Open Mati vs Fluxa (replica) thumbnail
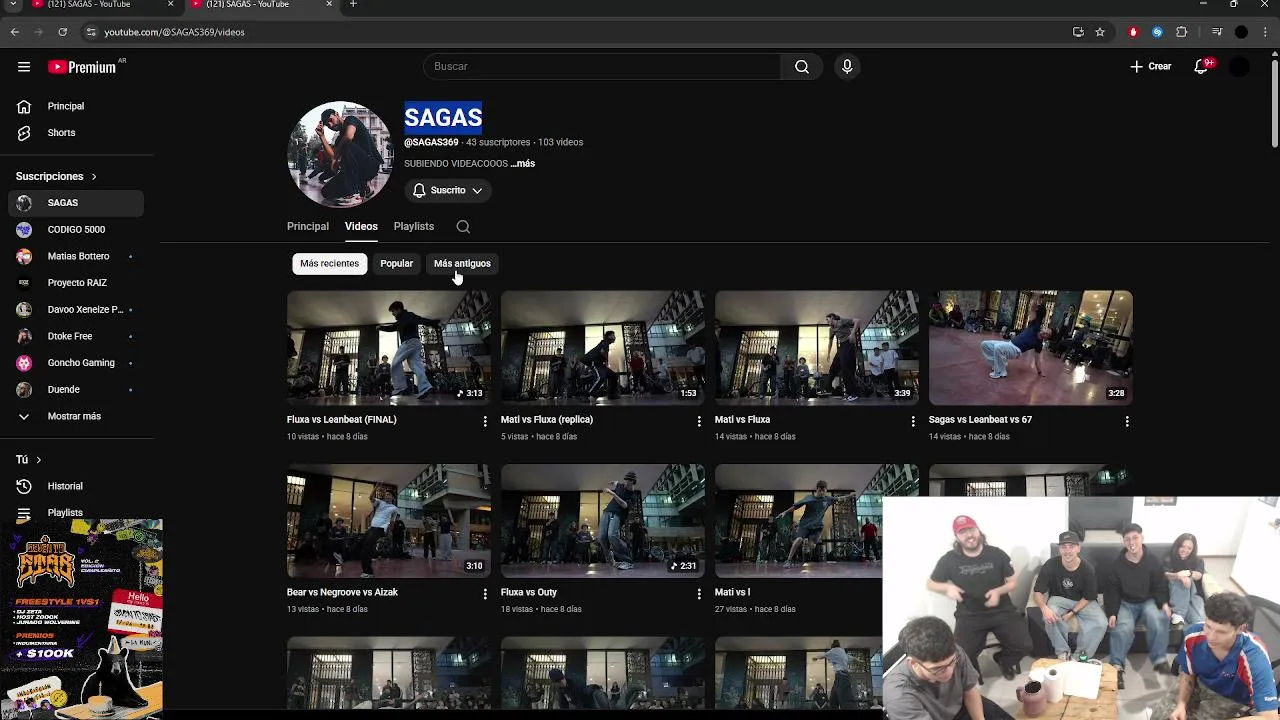1280x720 pixels. click(603, 348)
